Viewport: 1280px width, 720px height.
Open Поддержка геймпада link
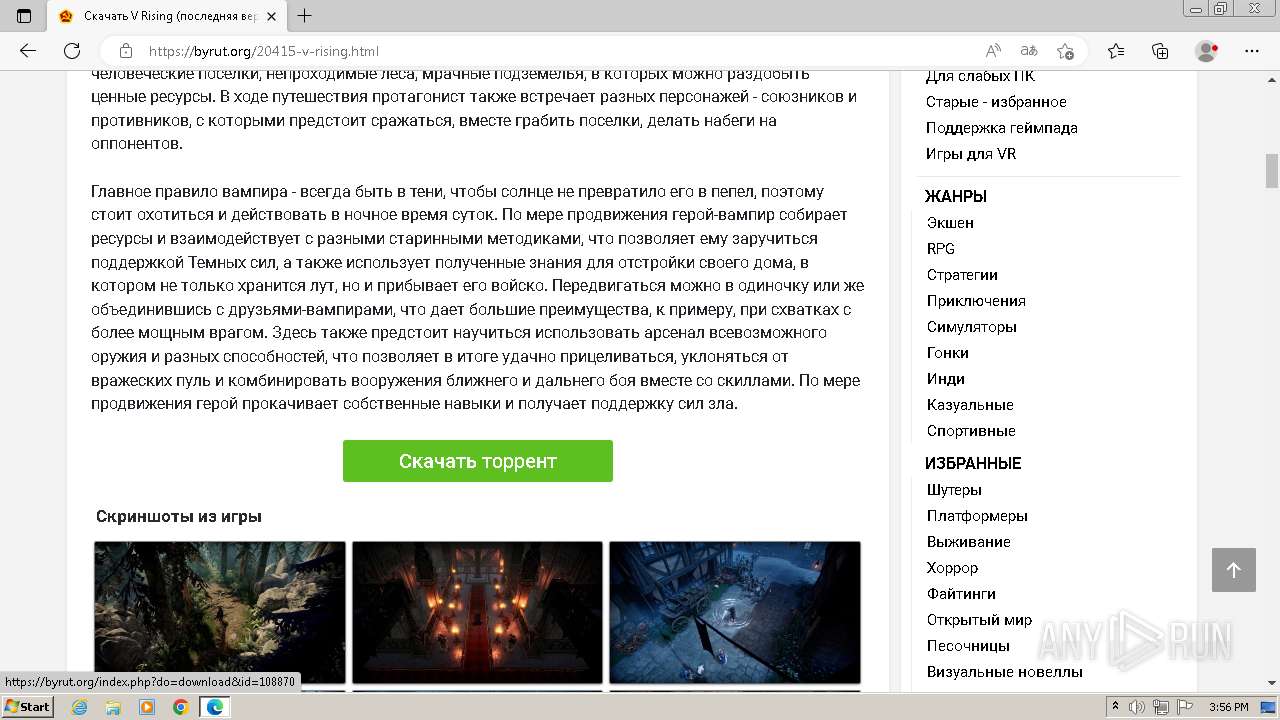tap(1001, 128)
